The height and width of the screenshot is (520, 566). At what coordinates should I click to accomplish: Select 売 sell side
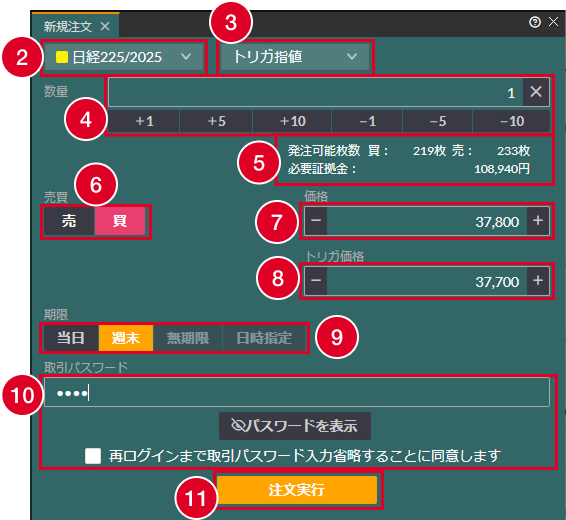pyautogui.click(x=69, y=221)
